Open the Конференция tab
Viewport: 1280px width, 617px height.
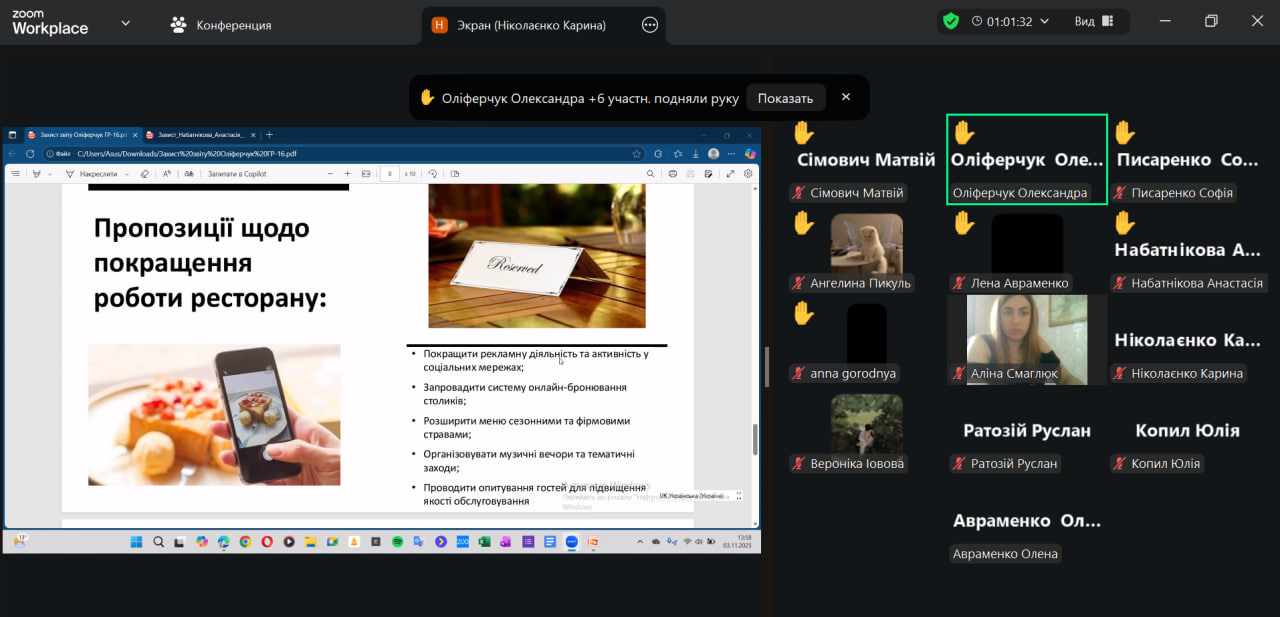coord(233,25)
